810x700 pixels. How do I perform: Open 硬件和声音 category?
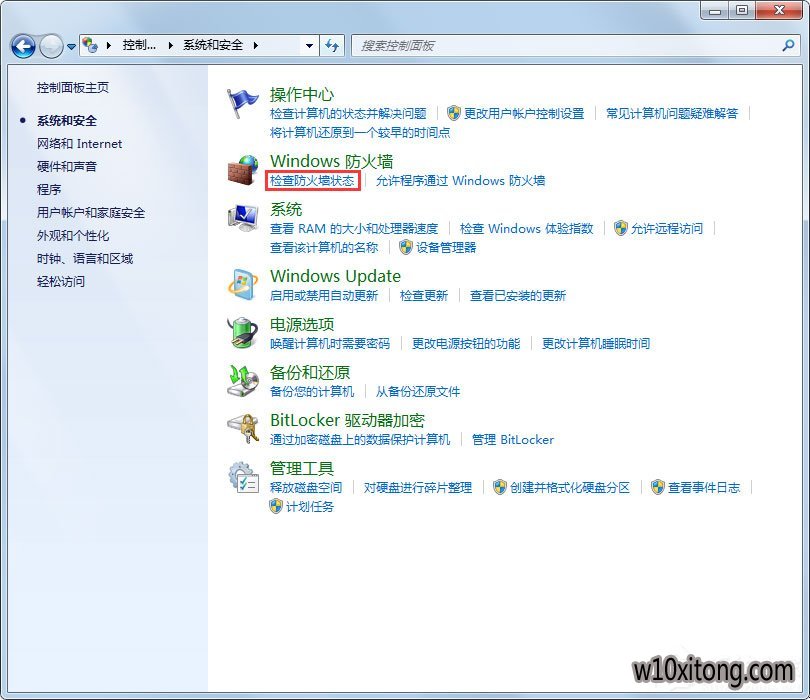point(67,166)
